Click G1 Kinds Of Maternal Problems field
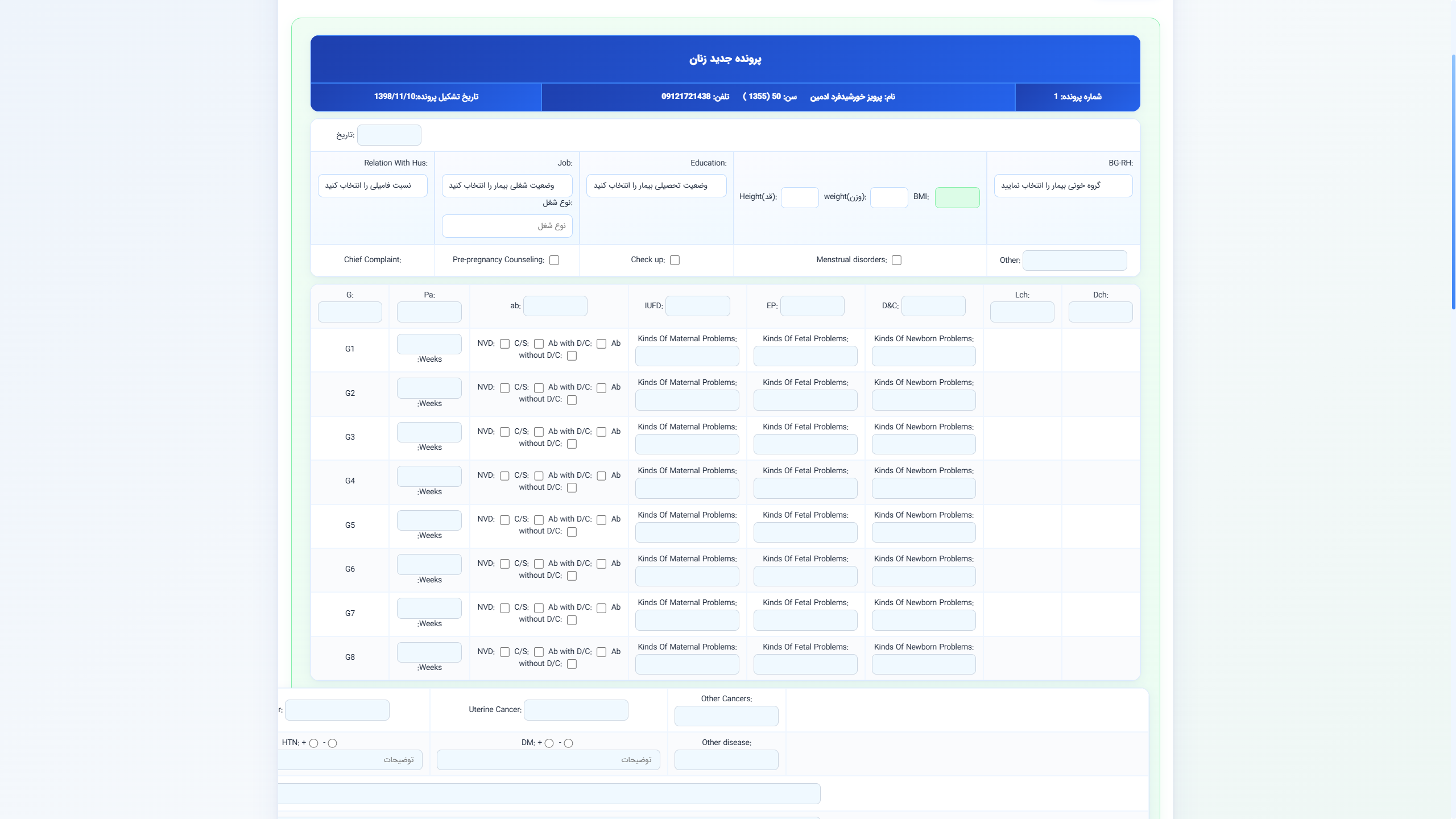 (687, 356)
